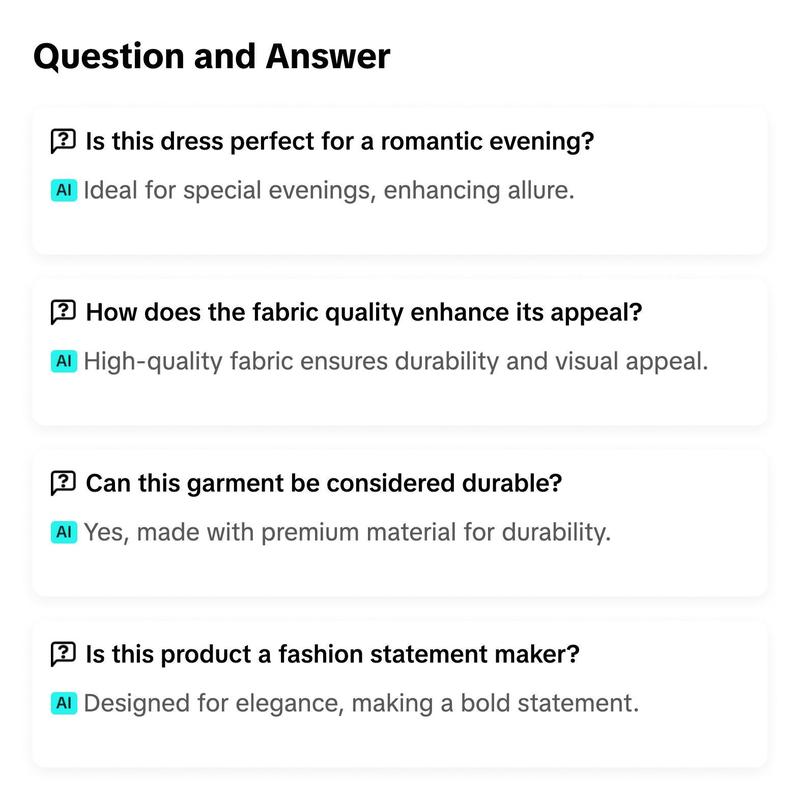The height and width of the screenshot is (800, 800).
Task: Click the answer 'Ideal for special evenings, enhancing allure.'
Action: click(x=329, y=190)
